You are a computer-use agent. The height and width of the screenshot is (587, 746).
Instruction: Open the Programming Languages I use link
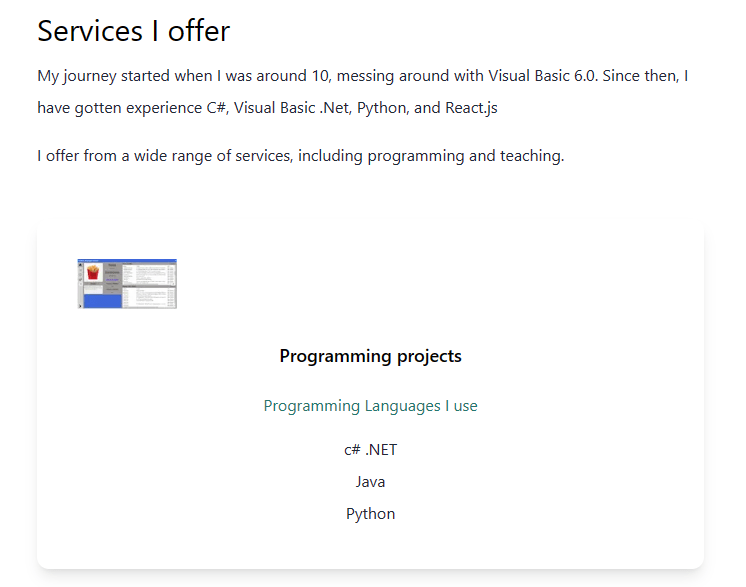370,406
